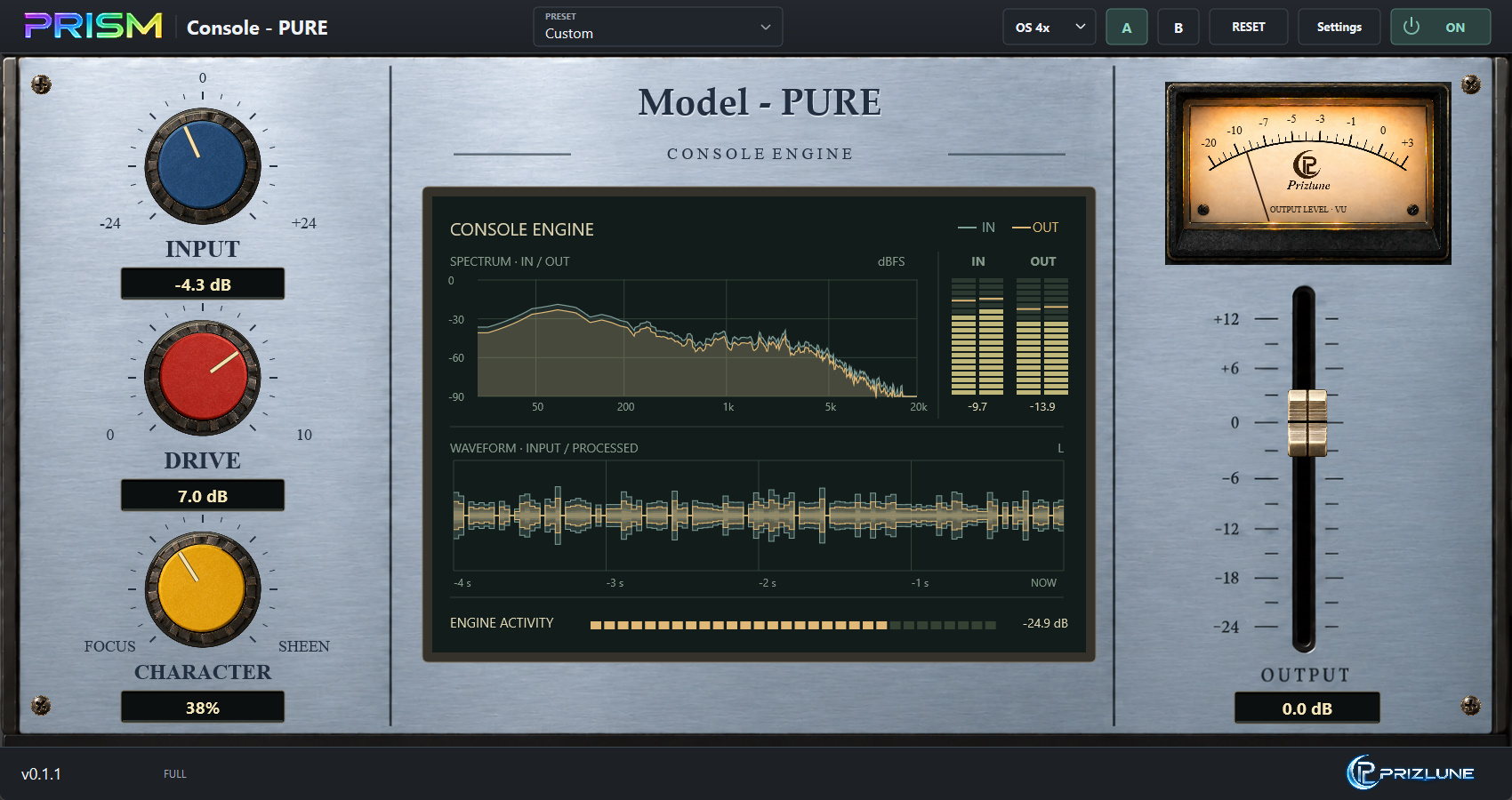
Task: Click the Console - PURE header title
Action: pos(257,28)
